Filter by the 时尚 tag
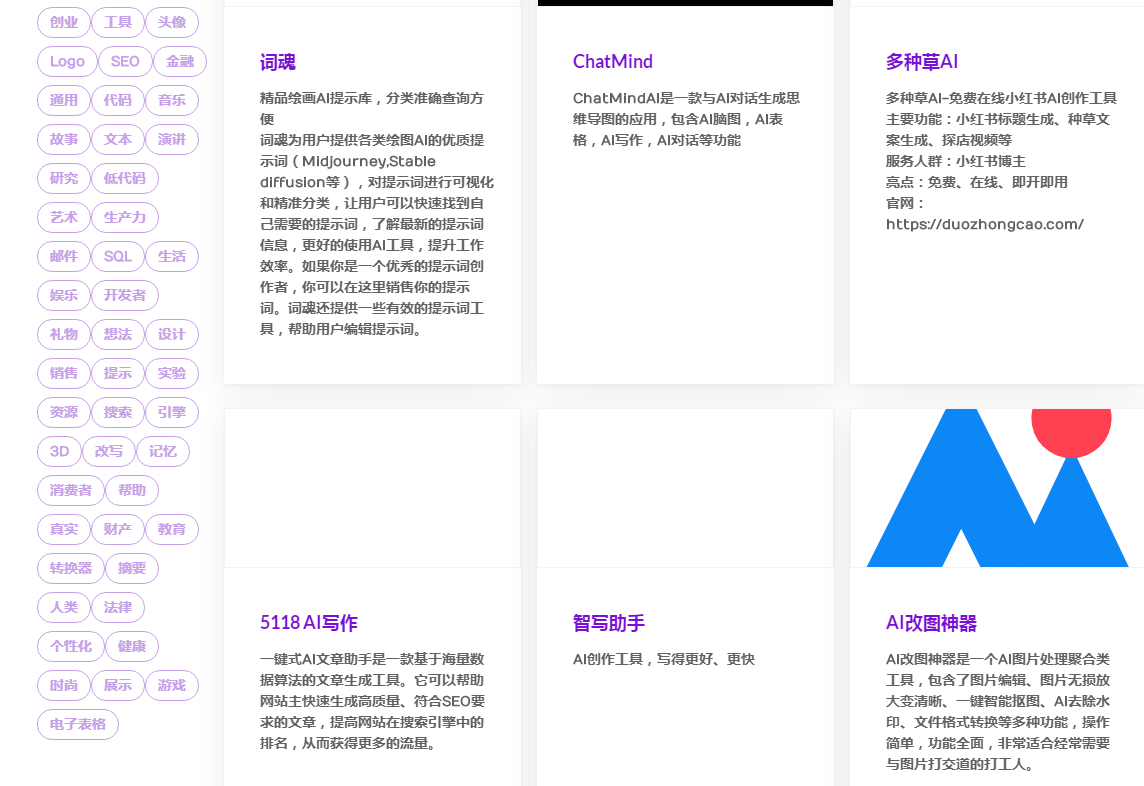This screenshot has height=786, width=1144. (63, 685)
